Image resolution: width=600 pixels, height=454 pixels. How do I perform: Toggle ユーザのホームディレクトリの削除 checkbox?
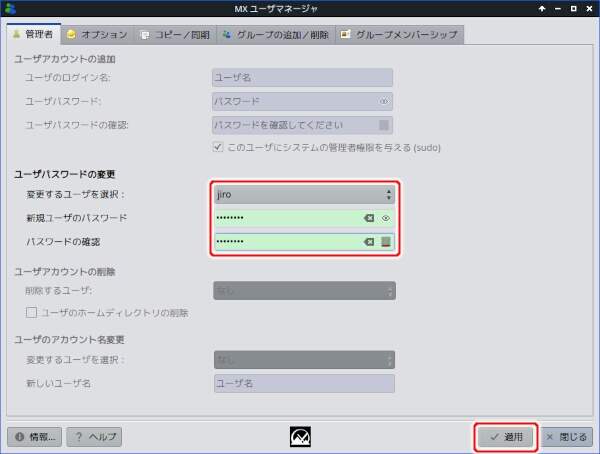click(31, 313)
